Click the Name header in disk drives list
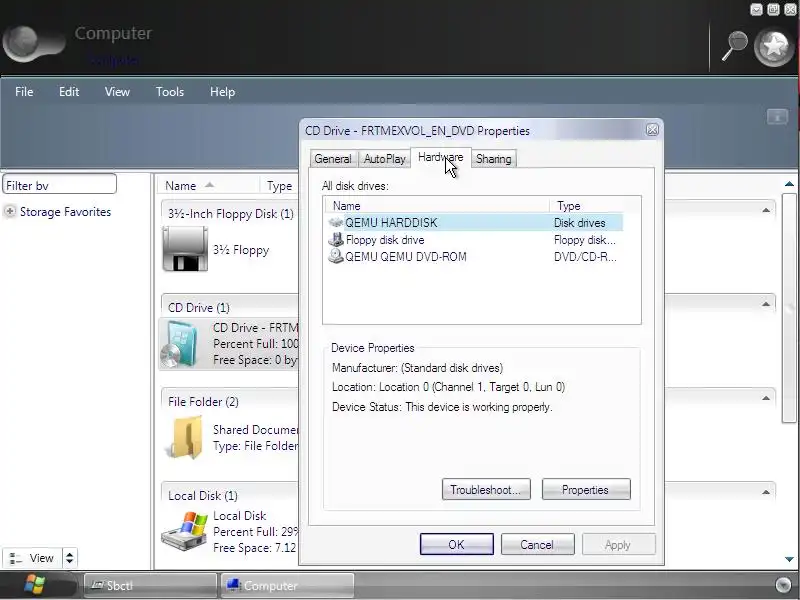The image size is (800, 600). point(438,206)
